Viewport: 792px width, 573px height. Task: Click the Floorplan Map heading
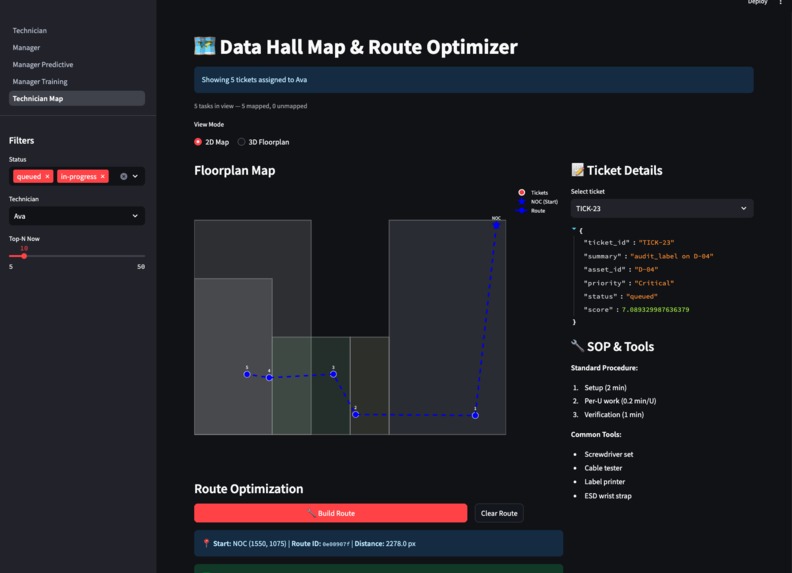(234, 170)
